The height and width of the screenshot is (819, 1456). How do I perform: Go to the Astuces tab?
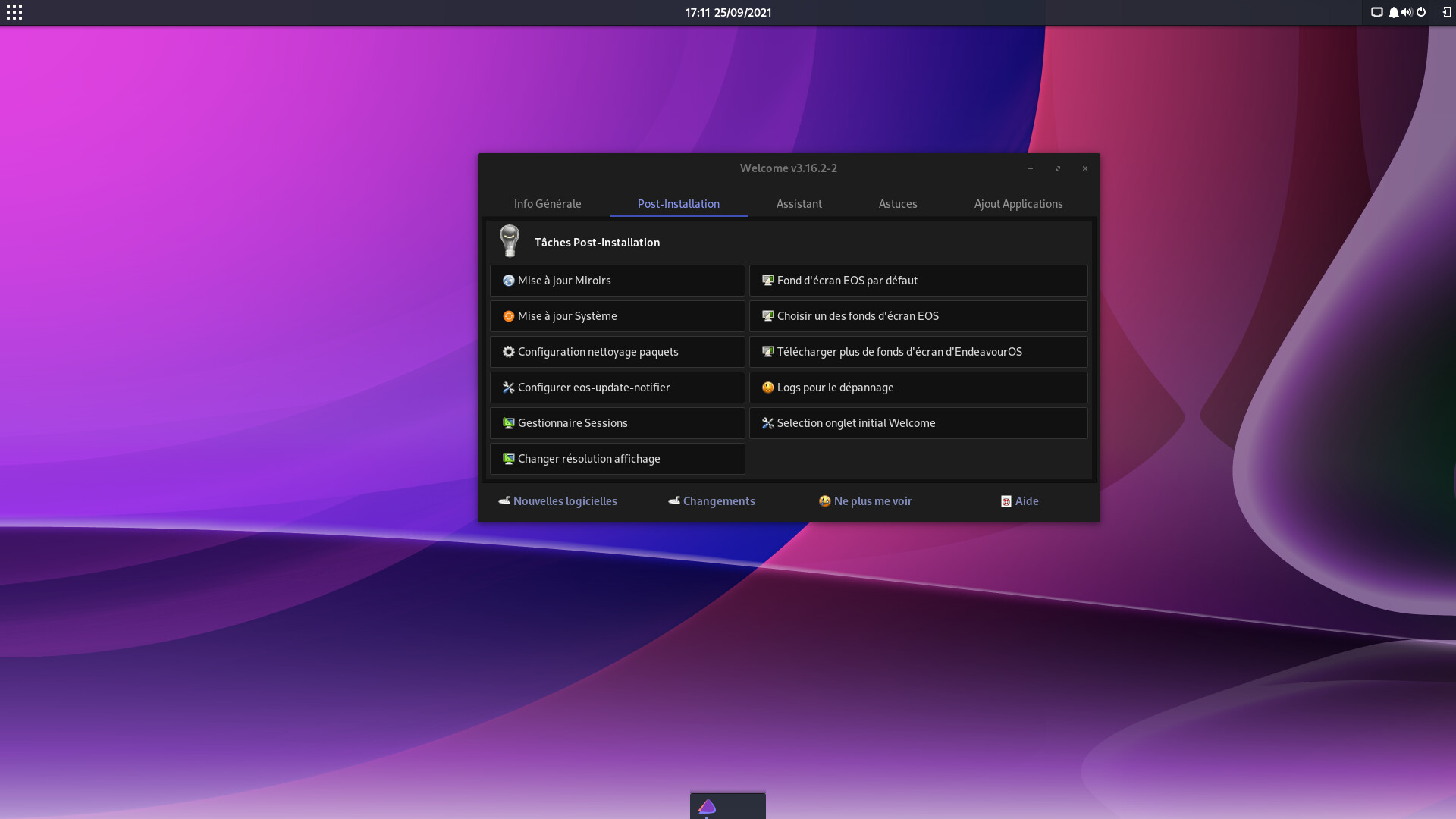[898, 203]
